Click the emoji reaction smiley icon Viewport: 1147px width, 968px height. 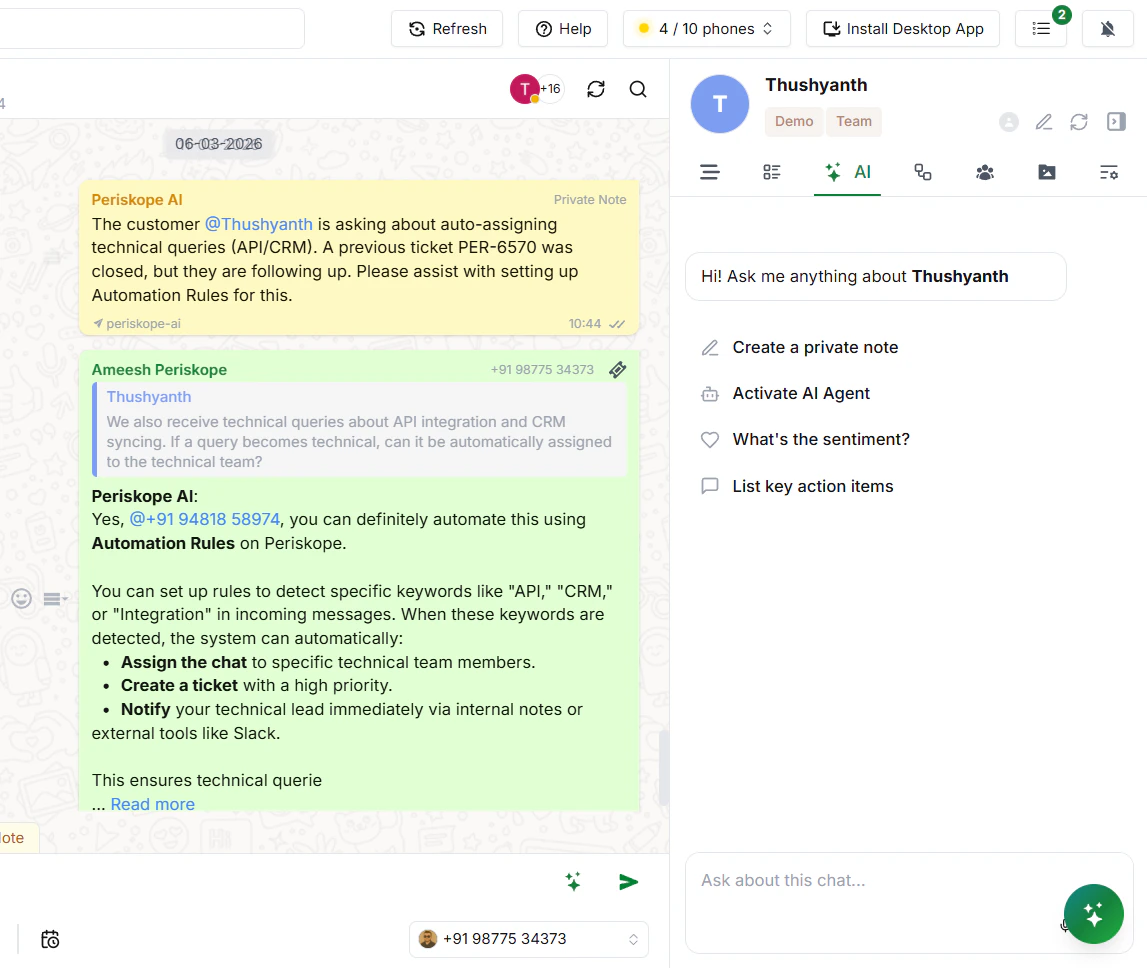(x=21, y=599)
